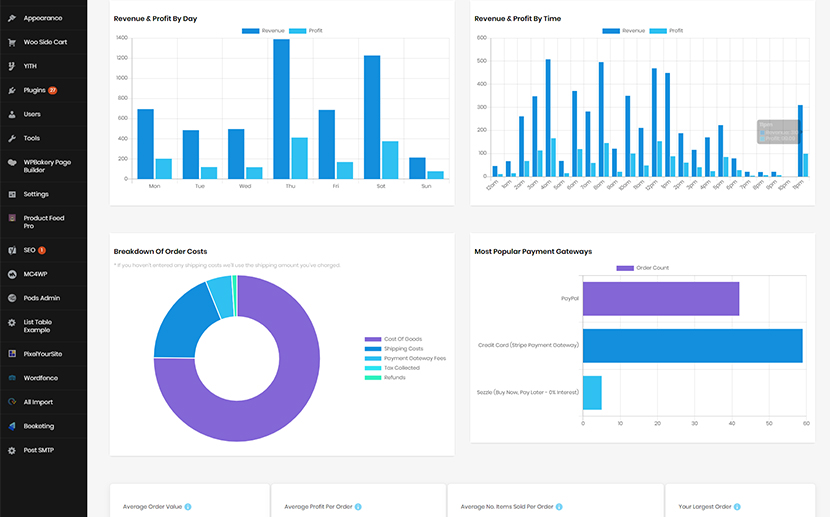
Task: Click the SEO notification badge
Action: click(x=42, y=250)
